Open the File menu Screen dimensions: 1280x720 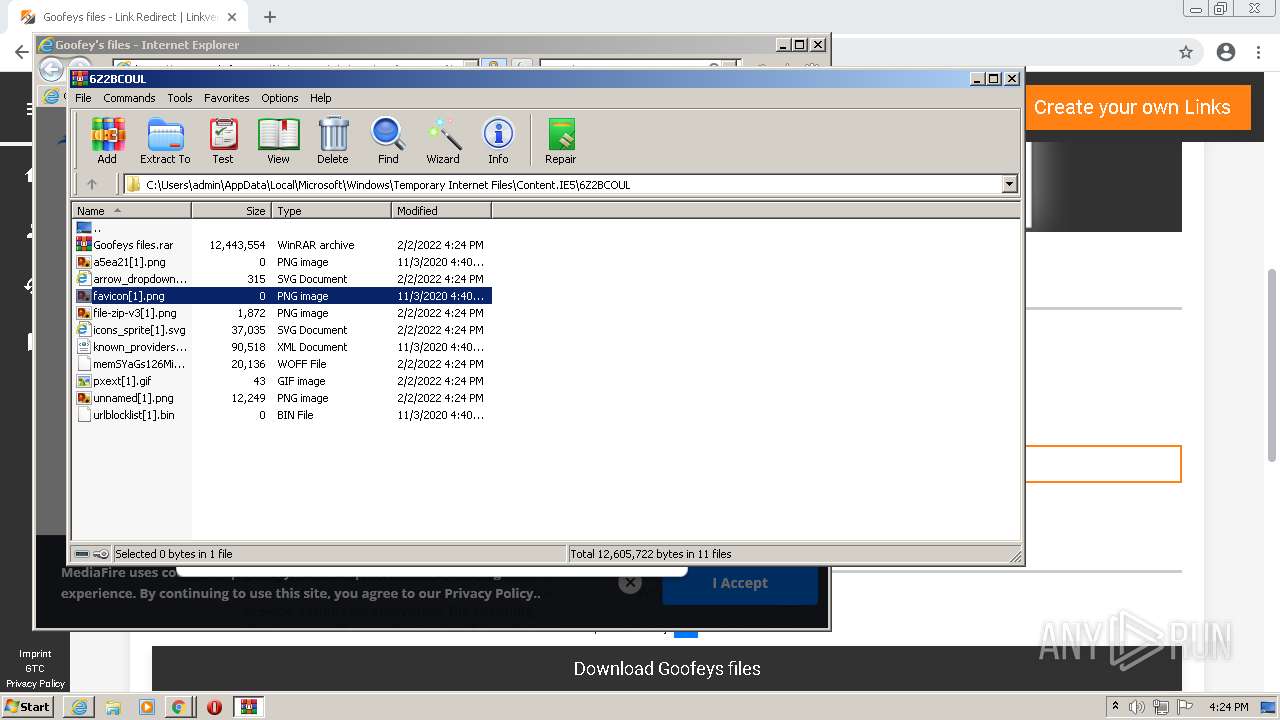pyautogui.click(x=83, y=98)
